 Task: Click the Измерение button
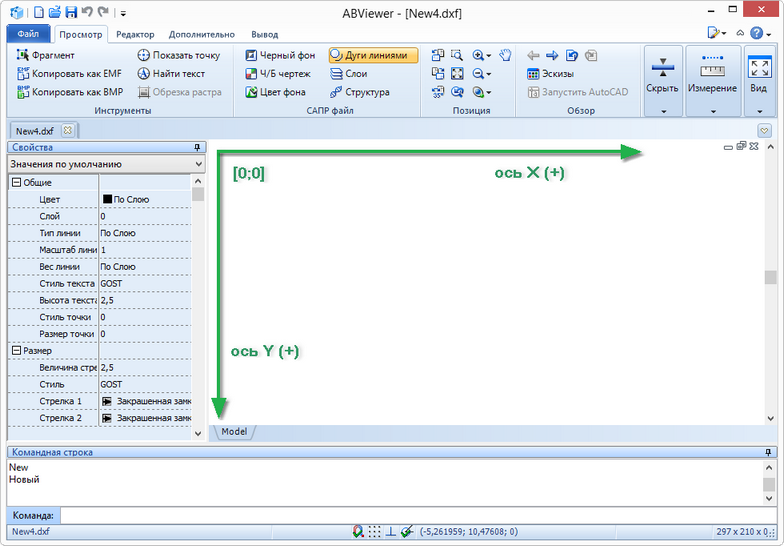pyautogui.click(x=712, y=78)
